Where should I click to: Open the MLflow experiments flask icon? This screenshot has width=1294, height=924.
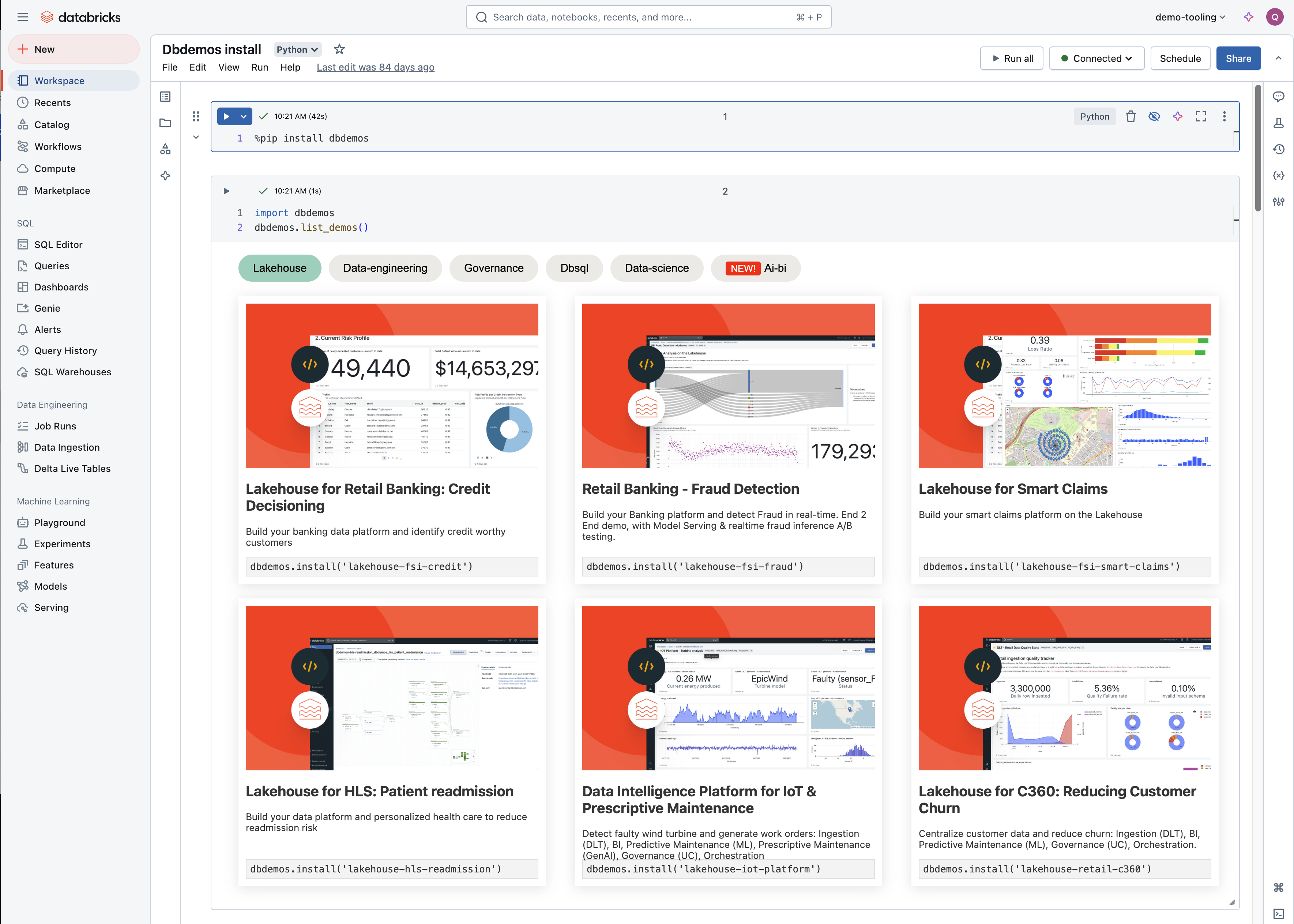pos(1279,123)
